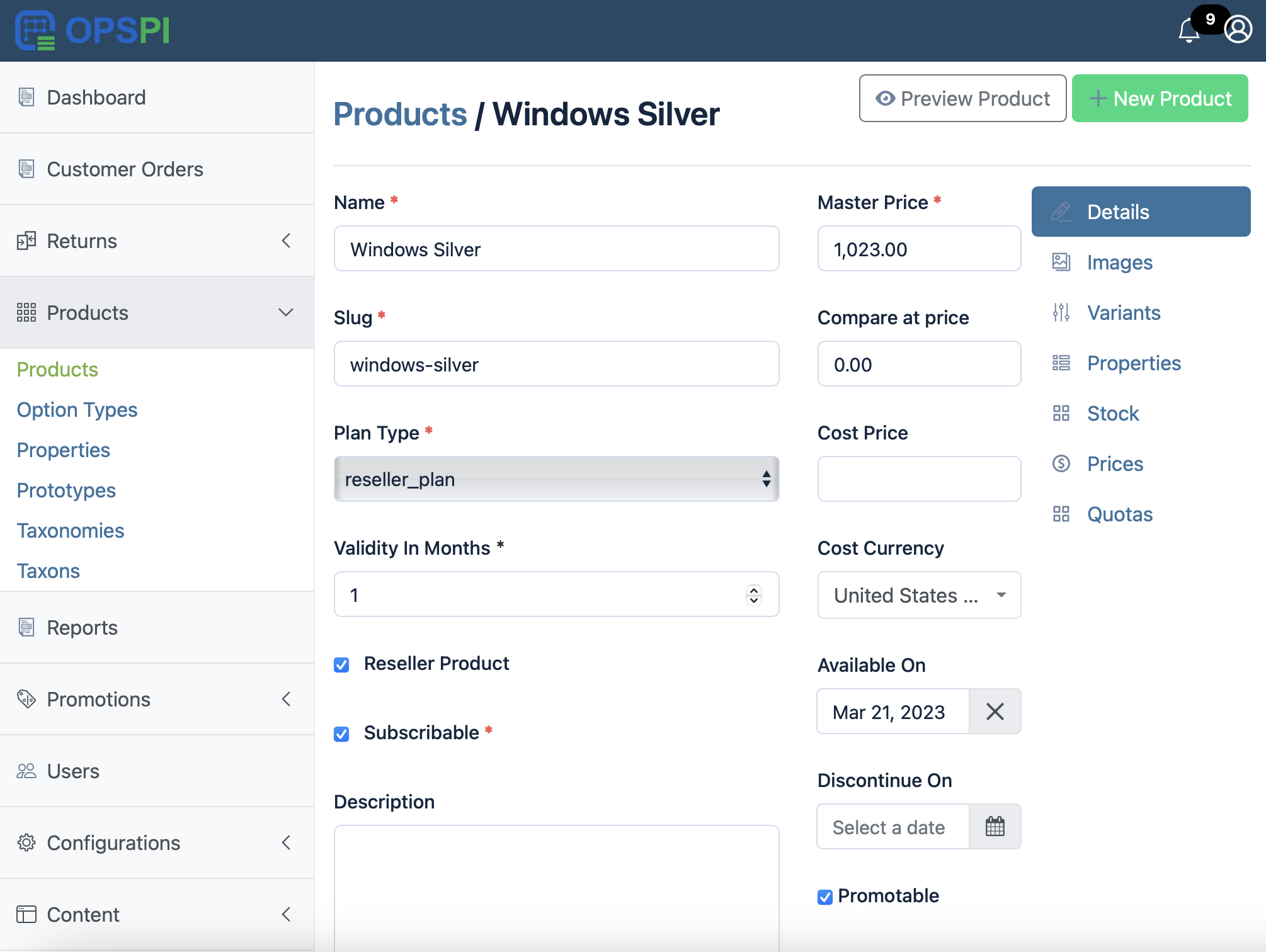The height and width of the screenshot is (952, 1266).
Task: Click the Products grid icon in sidebar
Action: click(x=26, y=313)
